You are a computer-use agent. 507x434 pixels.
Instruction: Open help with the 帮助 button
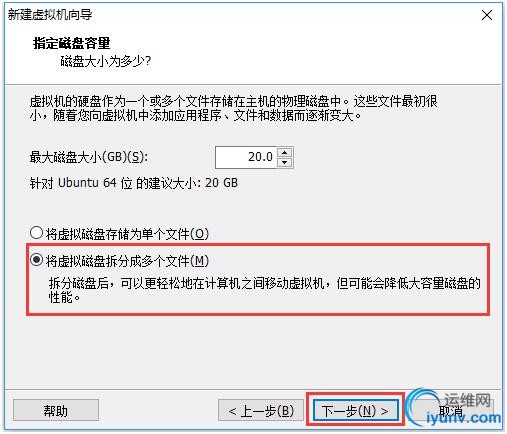(56, 410)
